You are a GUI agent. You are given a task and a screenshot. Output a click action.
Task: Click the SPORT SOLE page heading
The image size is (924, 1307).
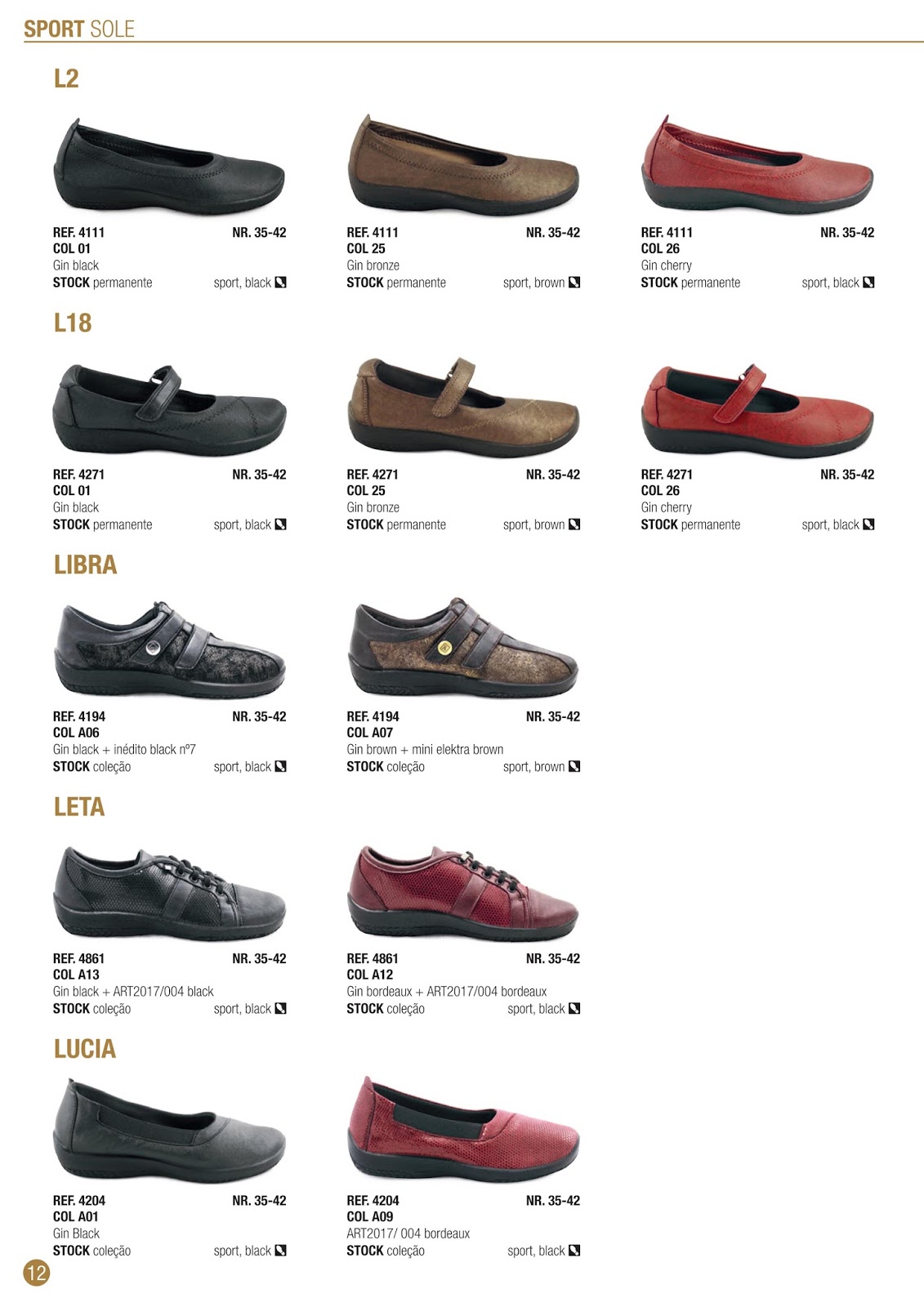point(79,29)
